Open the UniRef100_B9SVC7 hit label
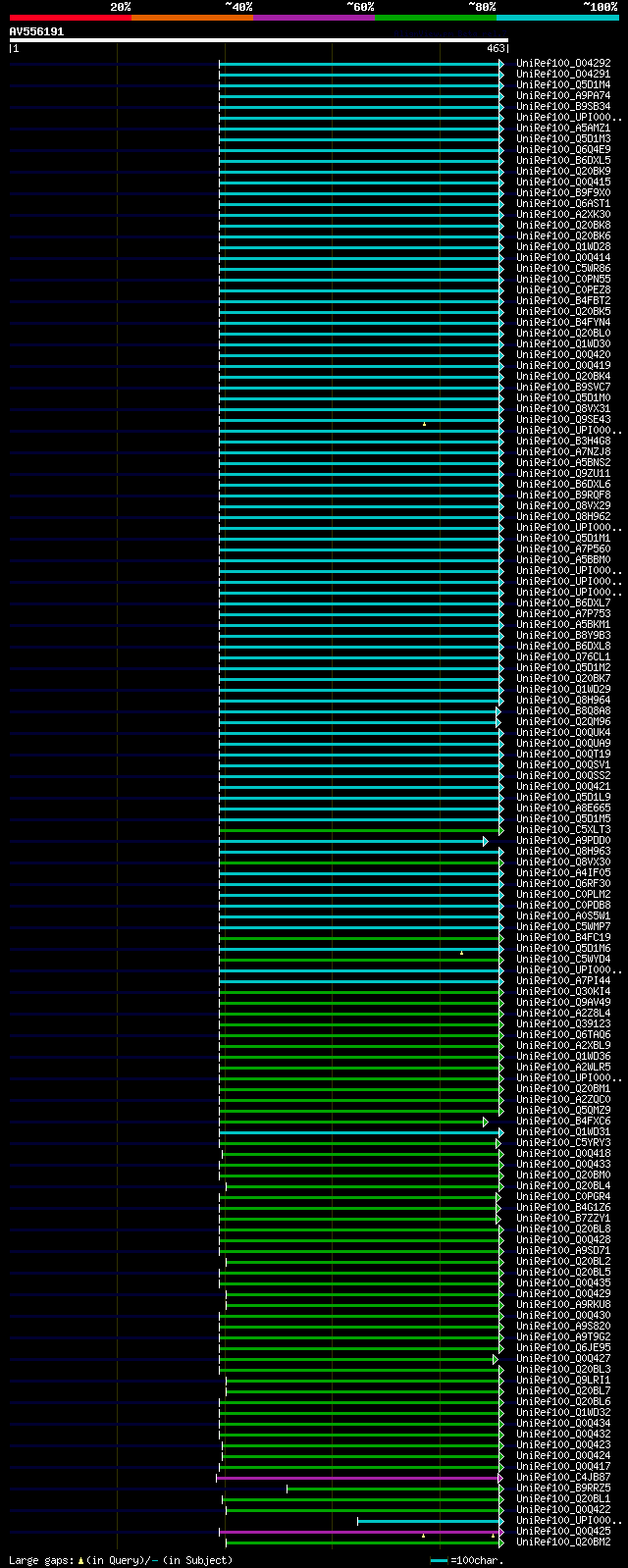 [563, 388]
